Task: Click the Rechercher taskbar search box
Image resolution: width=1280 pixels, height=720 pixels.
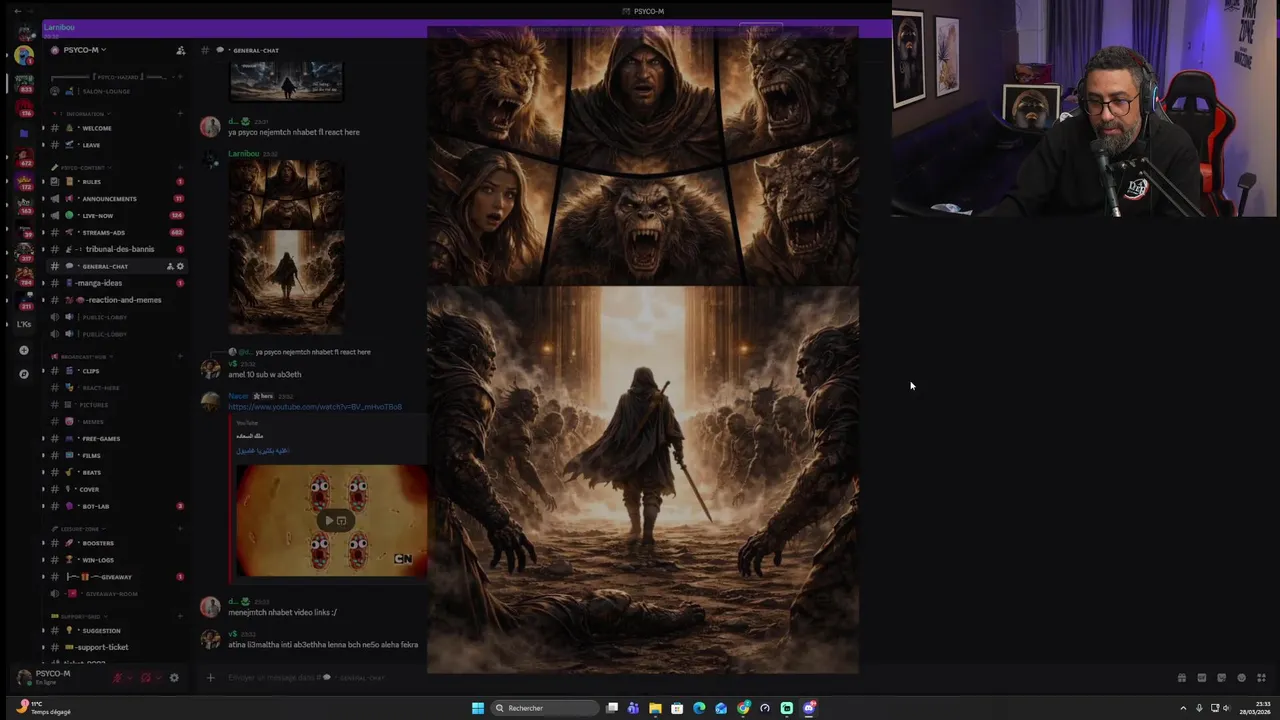Action: [545, 708]
